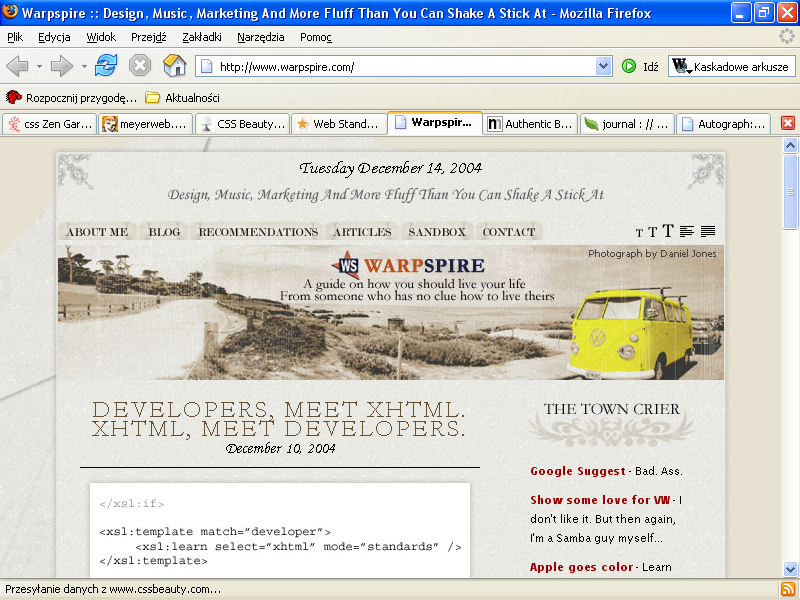Switch to the Web Standards tab
The image size is (800, 600).
click(339, 124)
